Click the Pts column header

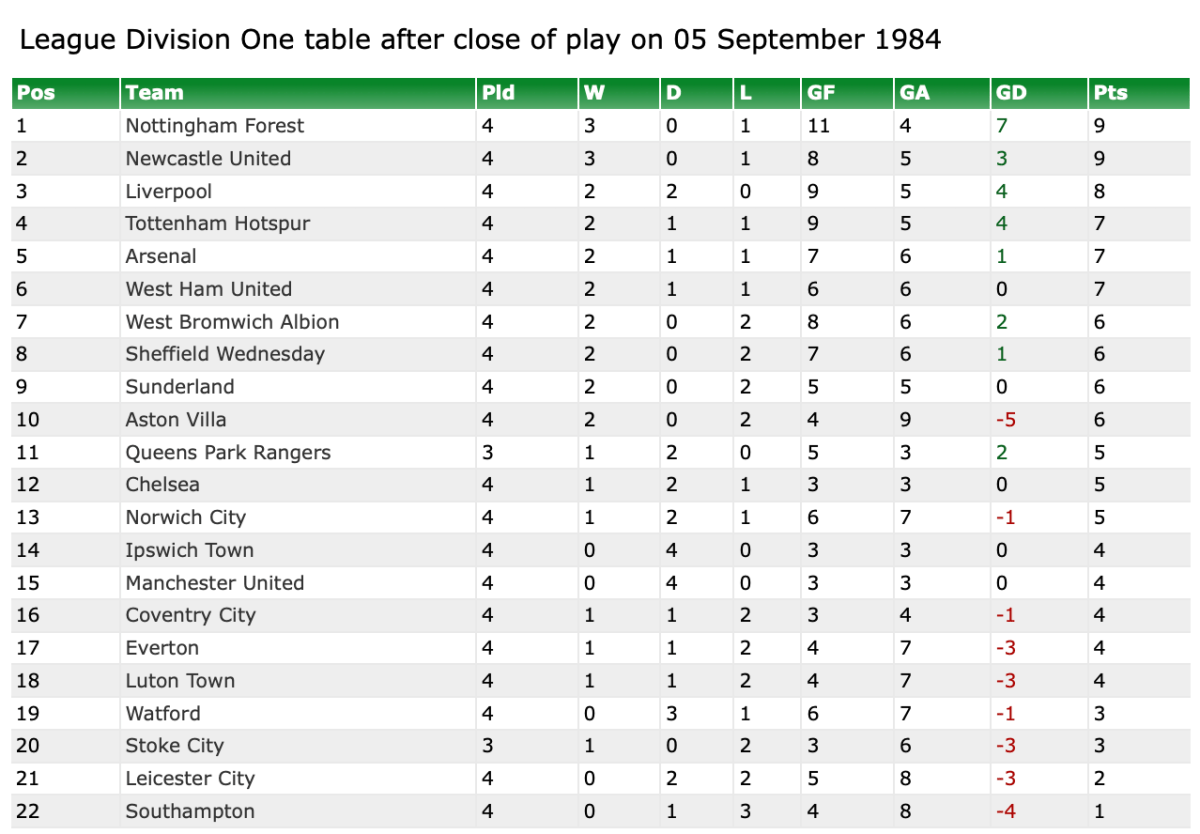(x=1110, y=93)
